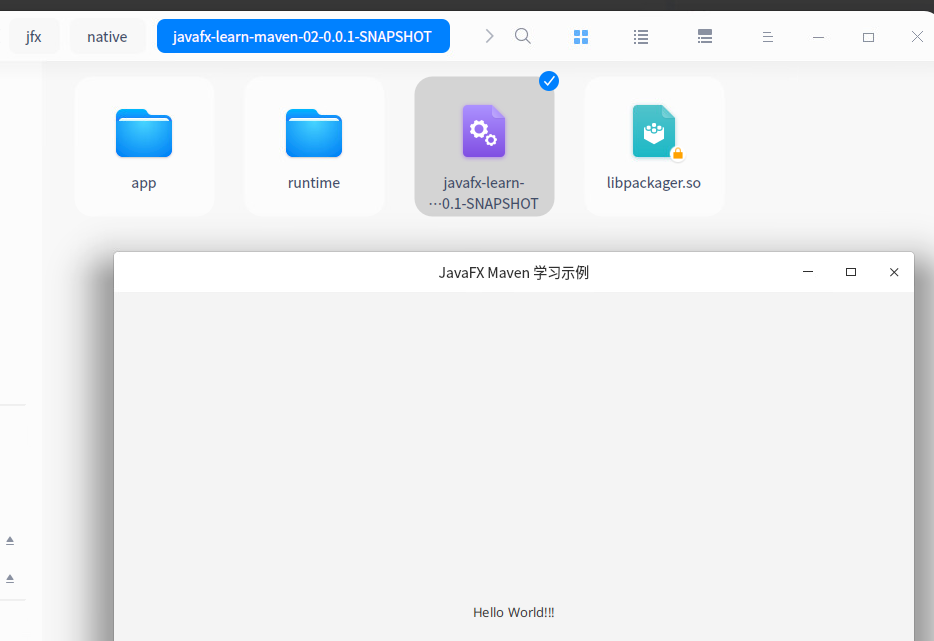Go to the jfx breadcrumb folder
This screenshot has height=641, width=934.
[33, 36]
